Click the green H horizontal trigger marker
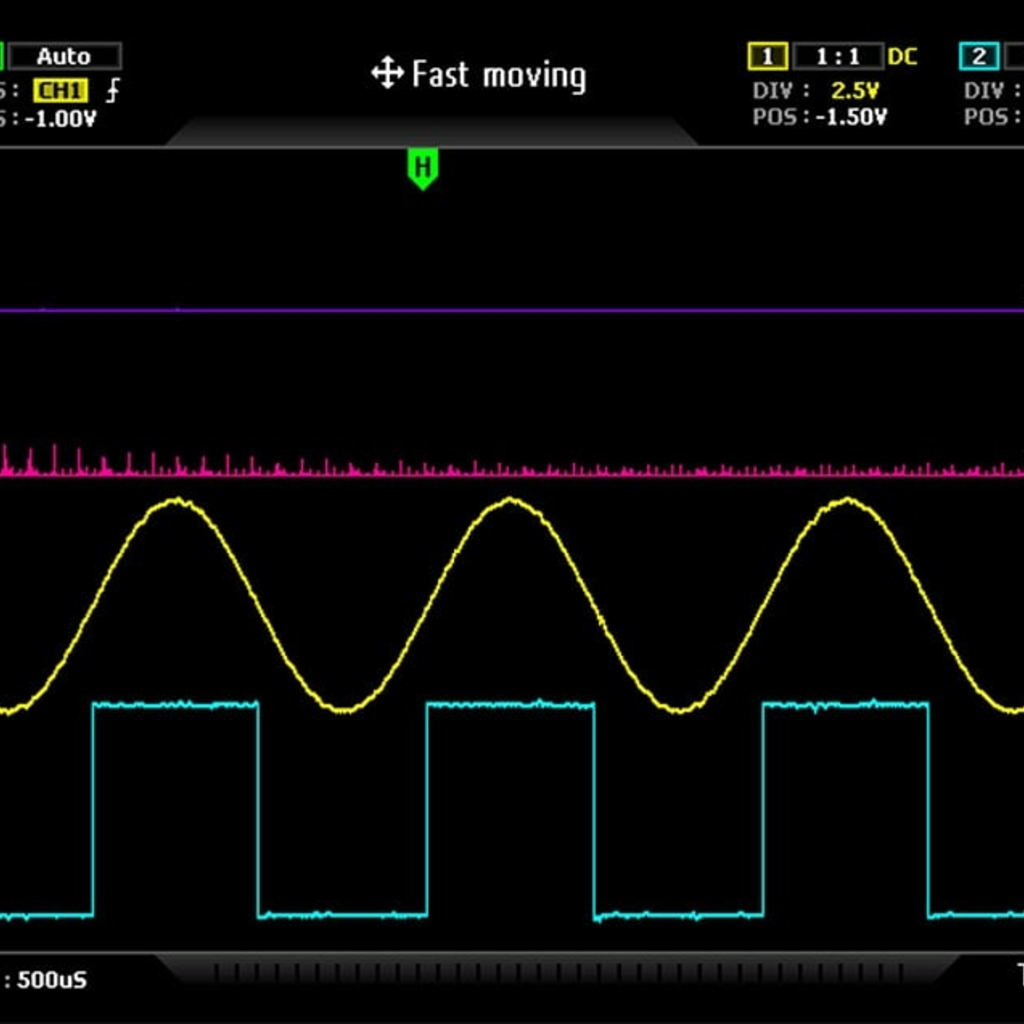Viewport: 1024px width, 1024px height. pos(423,166)
